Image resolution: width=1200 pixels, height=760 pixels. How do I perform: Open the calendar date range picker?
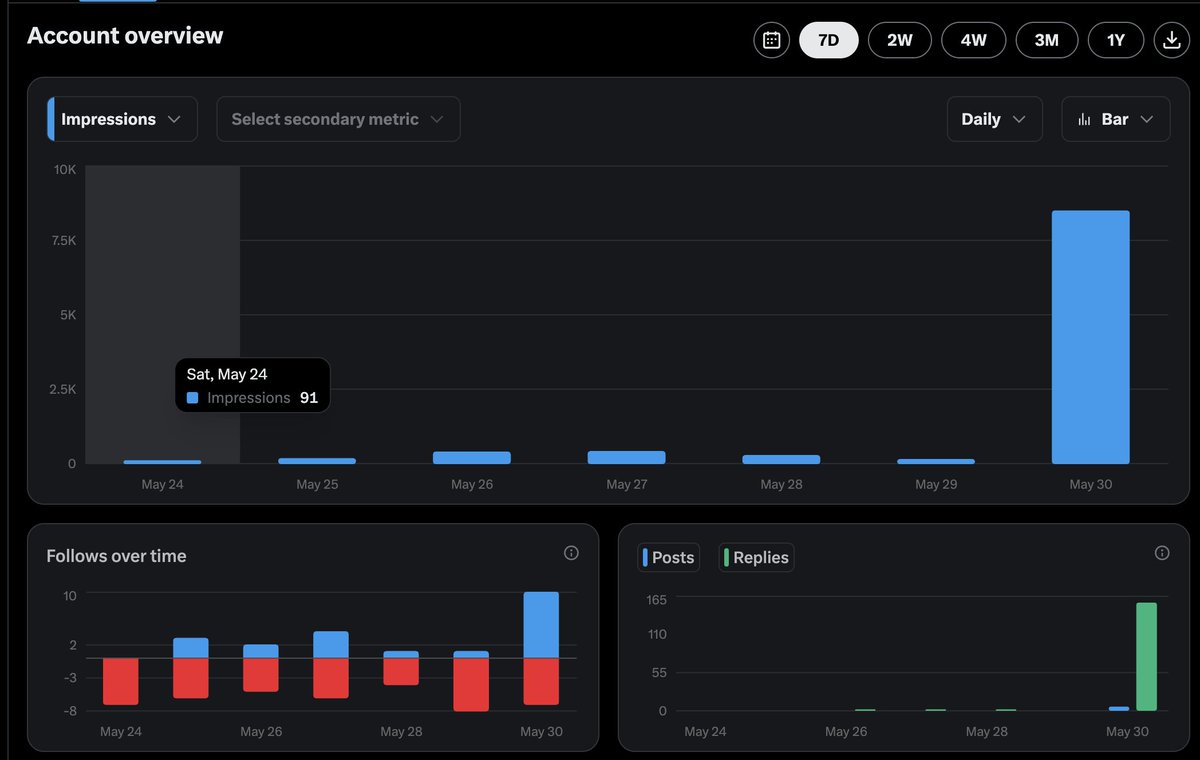pyautogui.click(x=771, y=41)
